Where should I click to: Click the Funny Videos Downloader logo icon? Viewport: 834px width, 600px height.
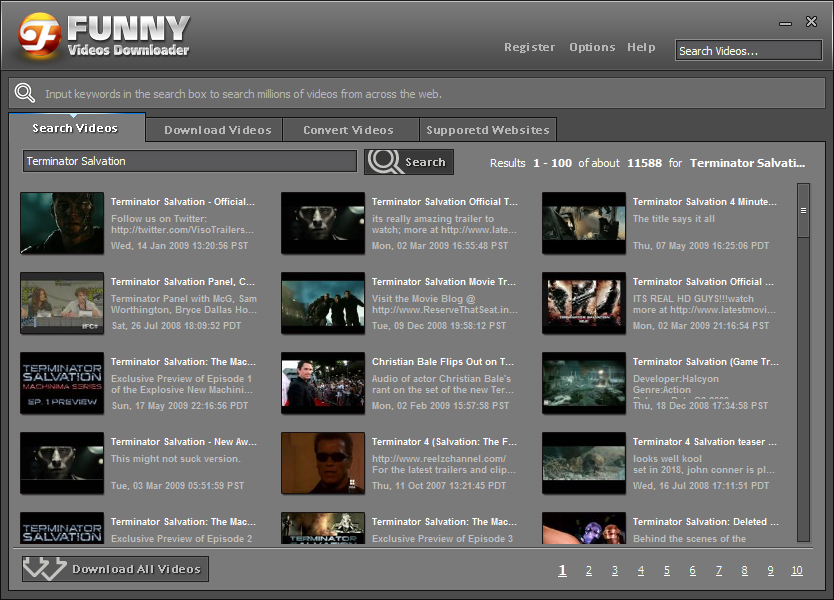pos(40,35)
